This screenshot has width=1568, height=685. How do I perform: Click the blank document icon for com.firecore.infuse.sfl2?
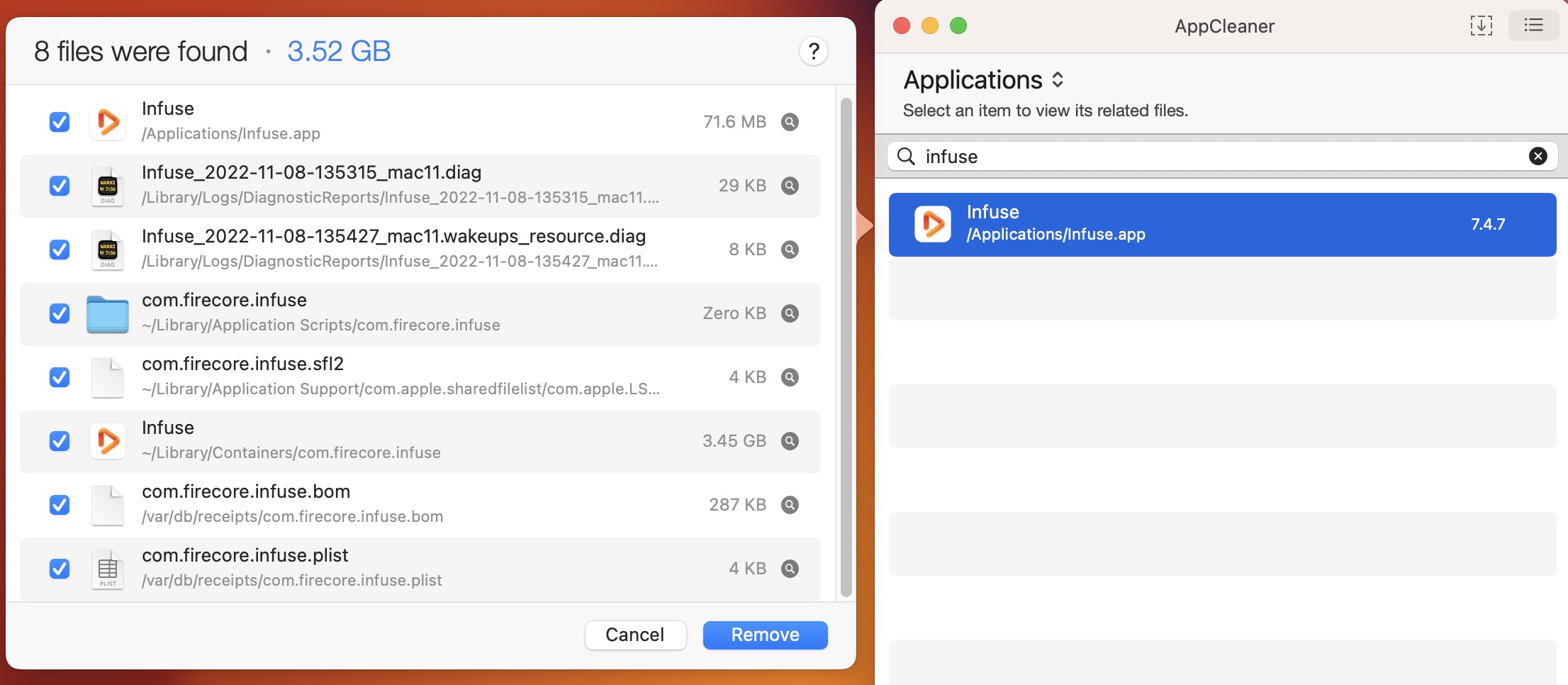click(108, 377)
